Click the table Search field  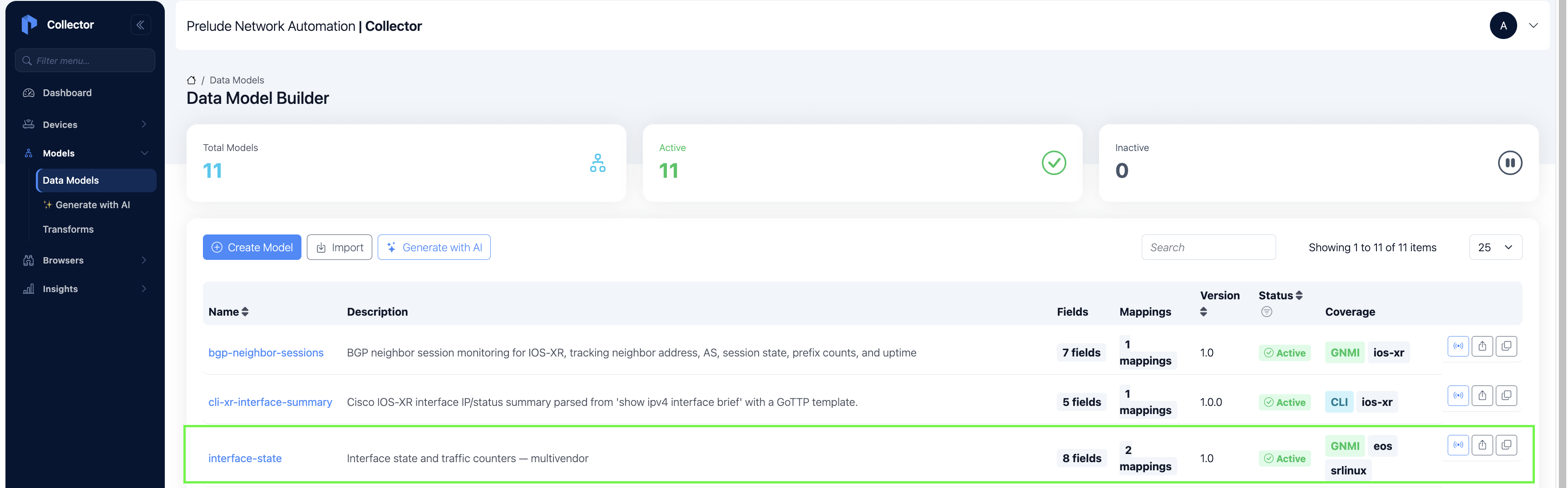tap(1208, 247)
